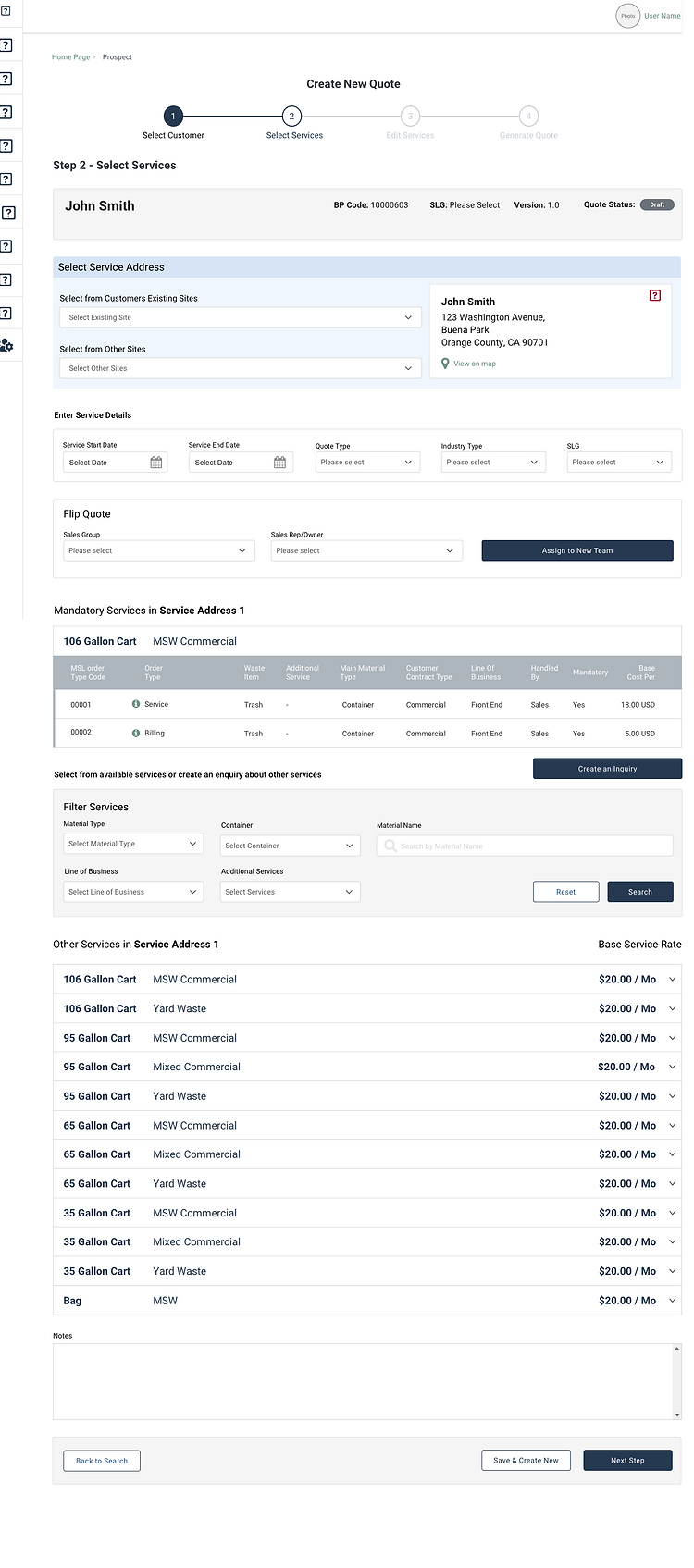Click the red question mark icon in address card
The height and width of the screenshot is (1568, 694).
[655, 295]
